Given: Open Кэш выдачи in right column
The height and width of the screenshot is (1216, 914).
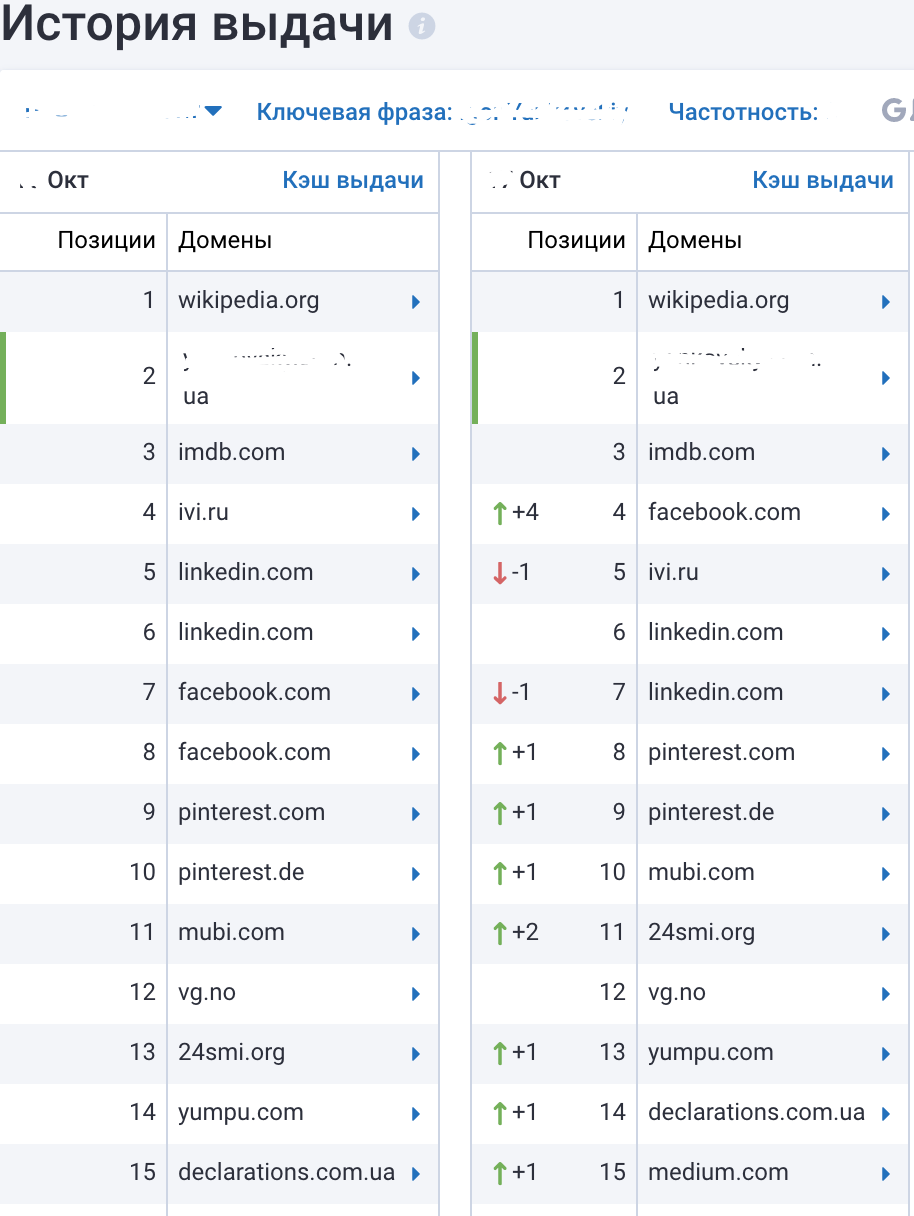Looking at the screenshot, I should 823,180.
